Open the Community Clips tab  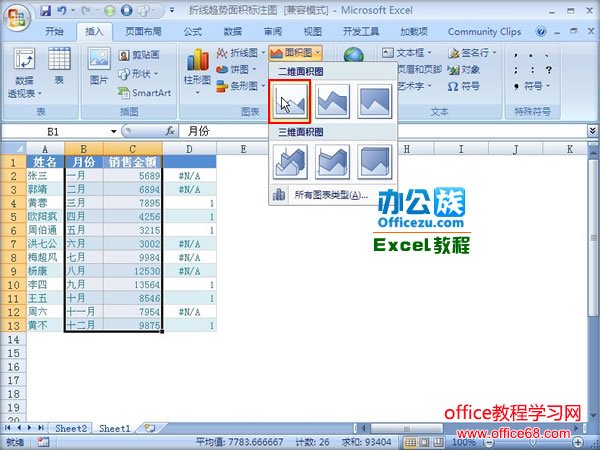coord(484,31)
